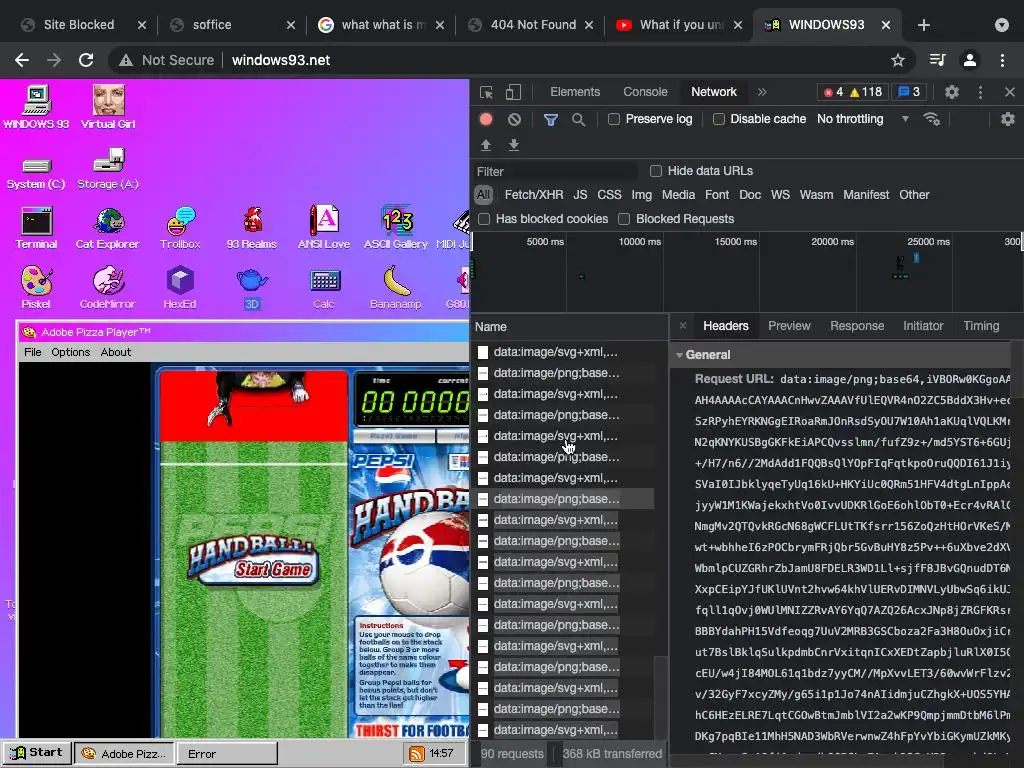This screenshot has width=1024, height=768.
Task: Click the Import HAR upload arrow
Action: tap(486, 145)
